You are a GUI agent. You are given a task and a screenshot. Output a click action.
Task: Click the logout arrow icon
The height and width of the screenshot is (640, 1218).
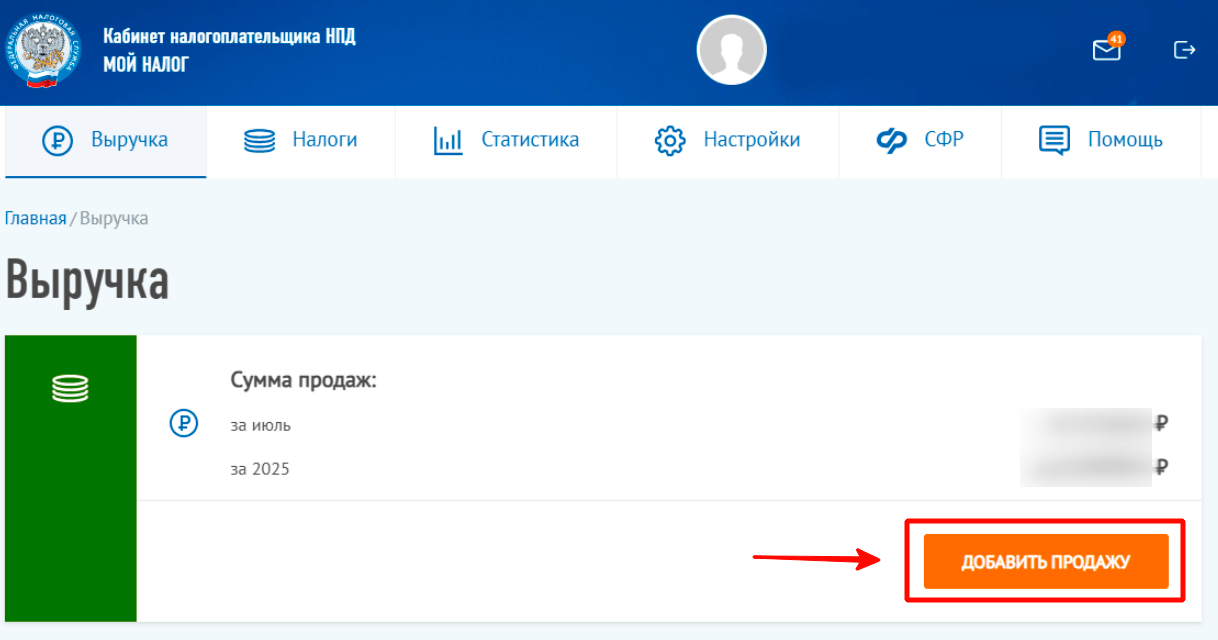[x=1185, y=50]
